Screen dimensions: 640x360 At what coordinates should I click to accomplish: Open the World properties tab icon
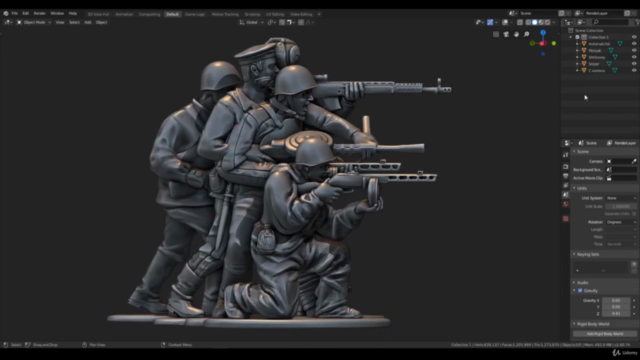(565, 204)
